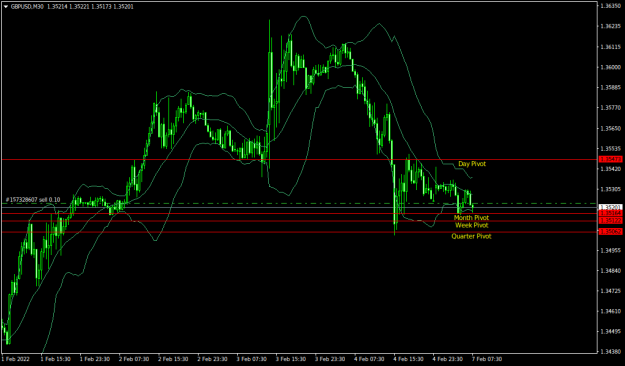Select the 'Quarter Pivot' label

471,236
